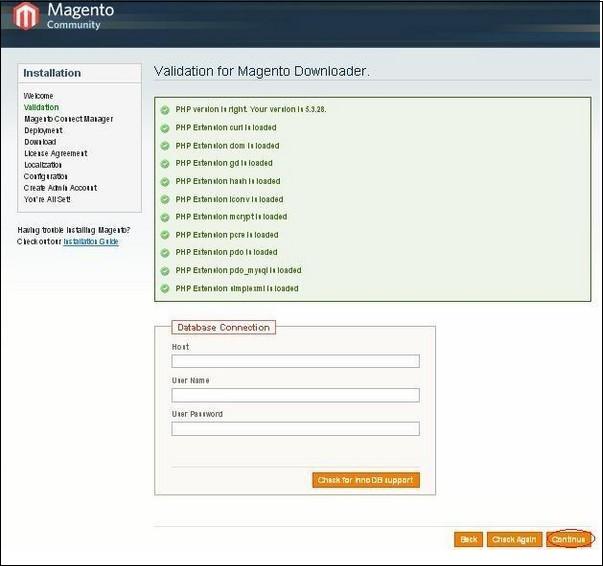Click the Having trouble installing Magento text
The width and height of the screenshot is (603, 566).
73,230
